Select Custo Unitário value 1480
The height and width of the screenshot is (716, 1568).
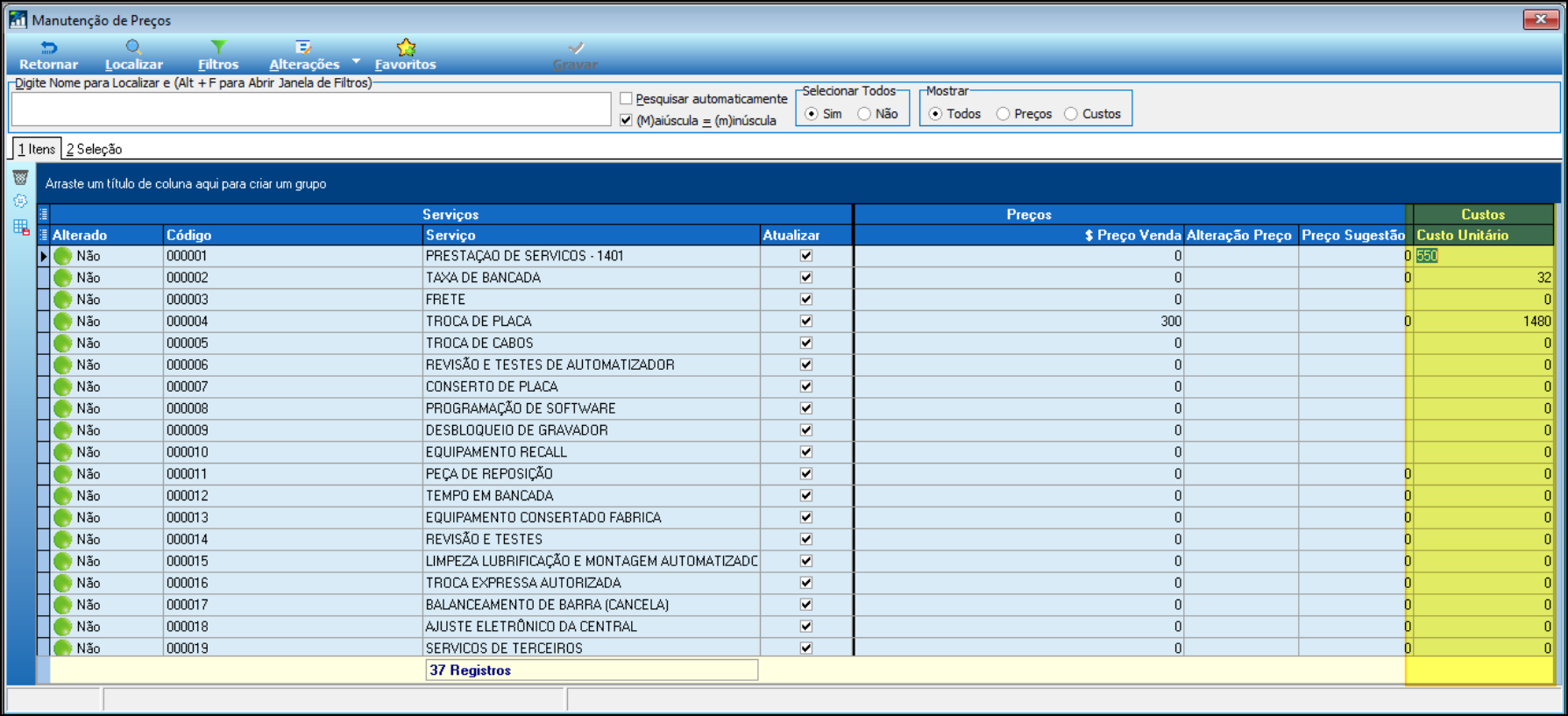tap(1483, 322)
